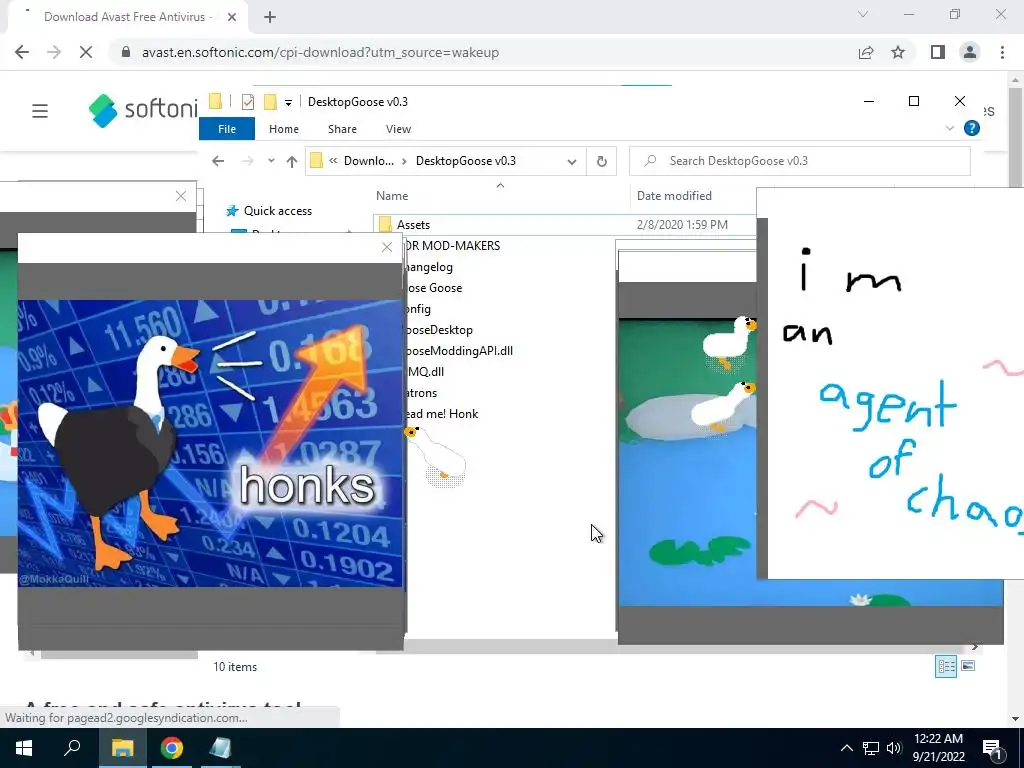Minimize the DesktopGoose Explorer window
This screenshot has width=1024, height=768.
[869, 101]
